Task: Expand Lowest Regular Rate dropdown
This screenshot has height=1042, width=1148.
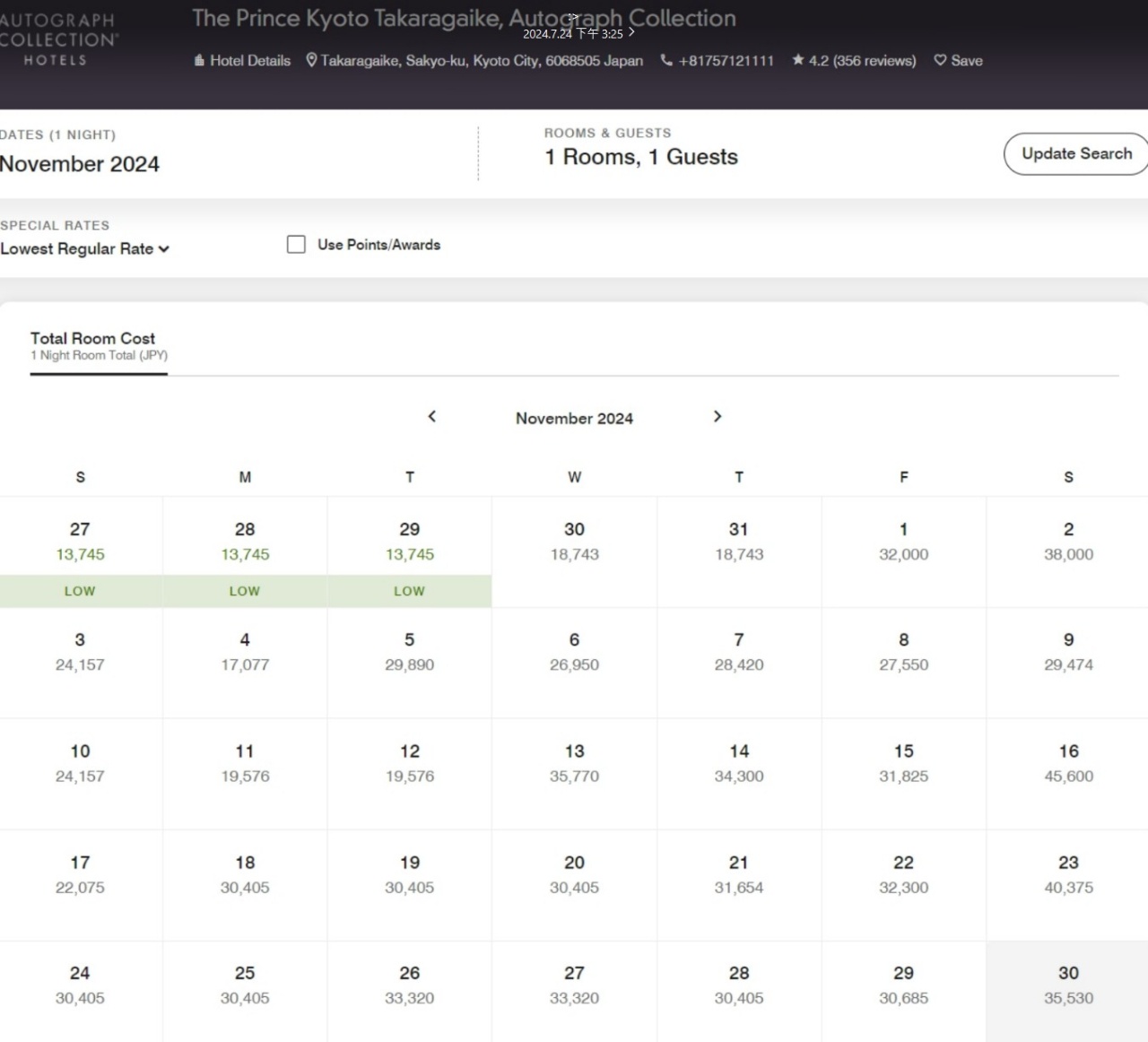Action: pyautogui.click(x=84, y=249)
